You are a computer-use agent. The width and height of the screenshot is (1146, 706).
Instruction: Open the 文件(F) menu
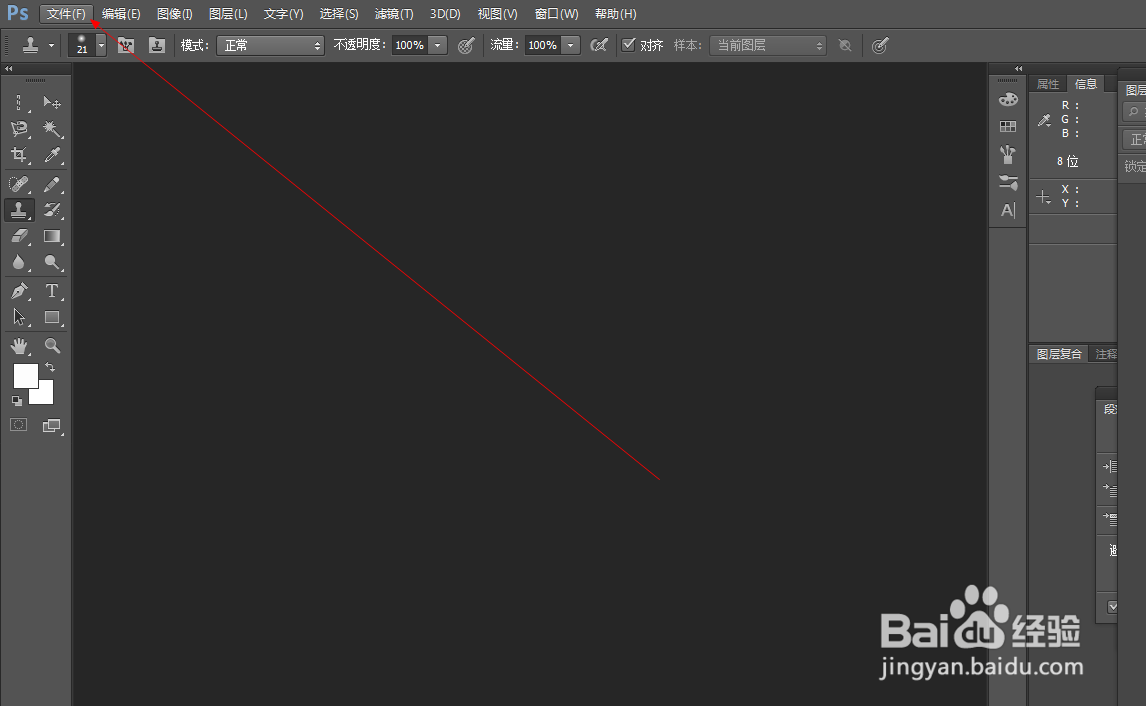67,14
